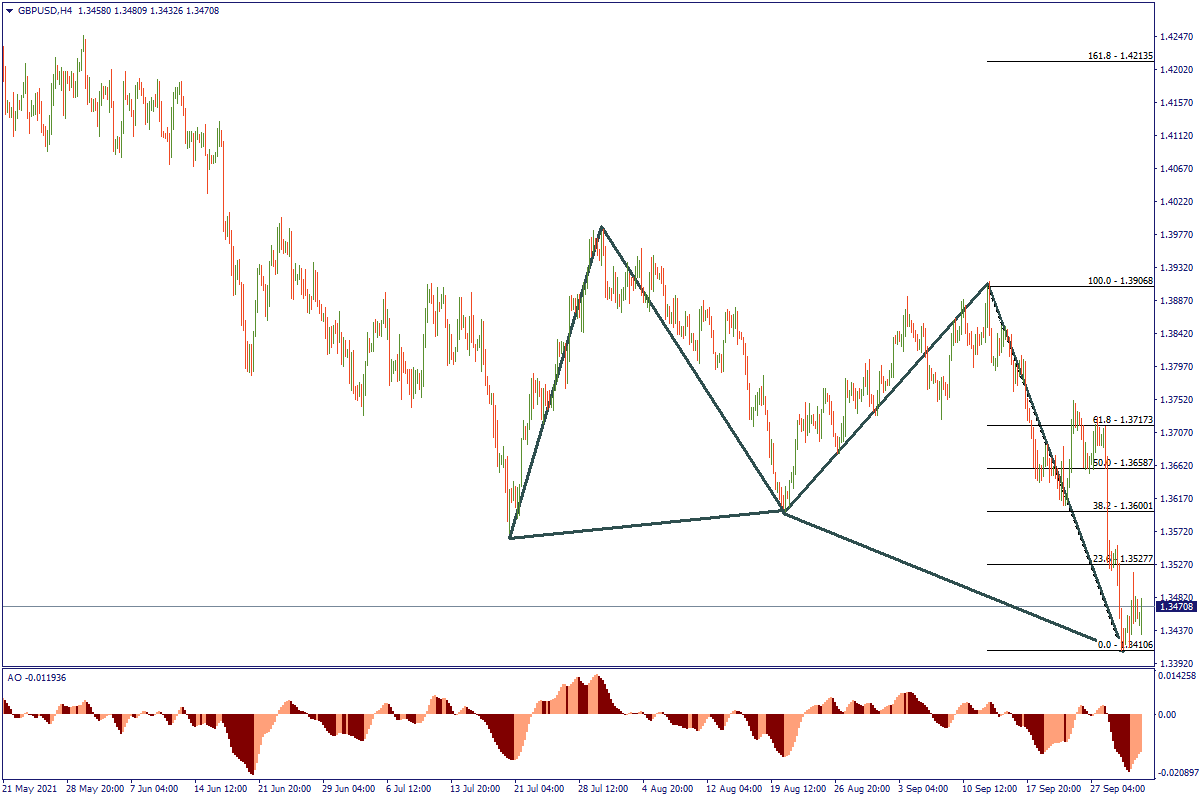Image resolution: width=1200 pixels, height=800 pixels.
Task: Open the dropdown arrow beside GBPUSD,H4
Action: pyautogui.click(x=9, y=10)
